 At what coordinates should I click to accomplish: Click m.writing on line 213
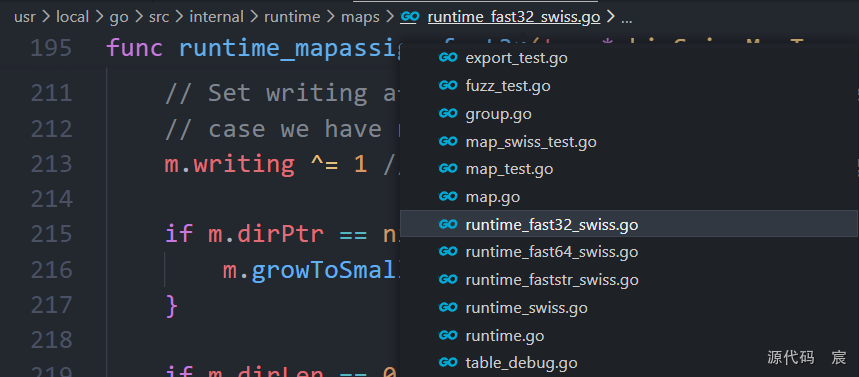coord(230,164)
